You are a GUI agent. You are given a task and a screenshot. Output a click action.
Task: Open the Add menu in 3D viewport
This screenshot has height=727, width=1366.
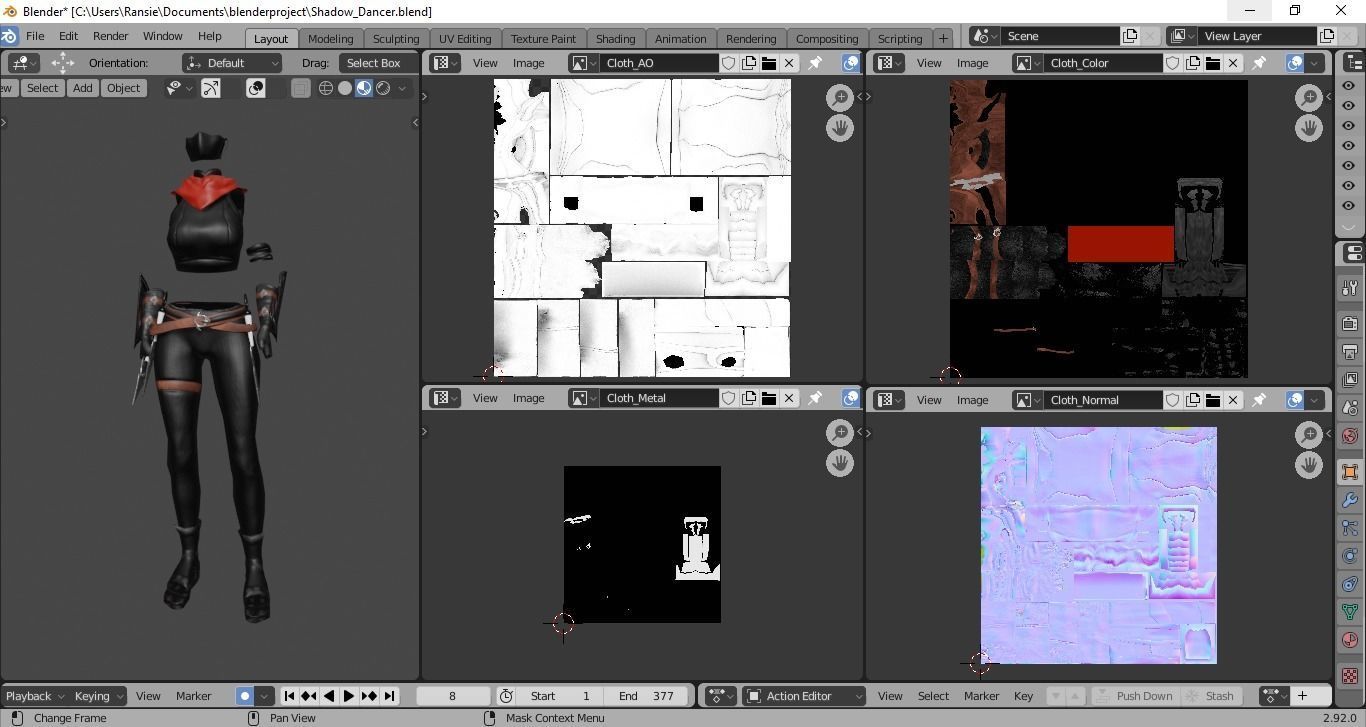(82, 88)
